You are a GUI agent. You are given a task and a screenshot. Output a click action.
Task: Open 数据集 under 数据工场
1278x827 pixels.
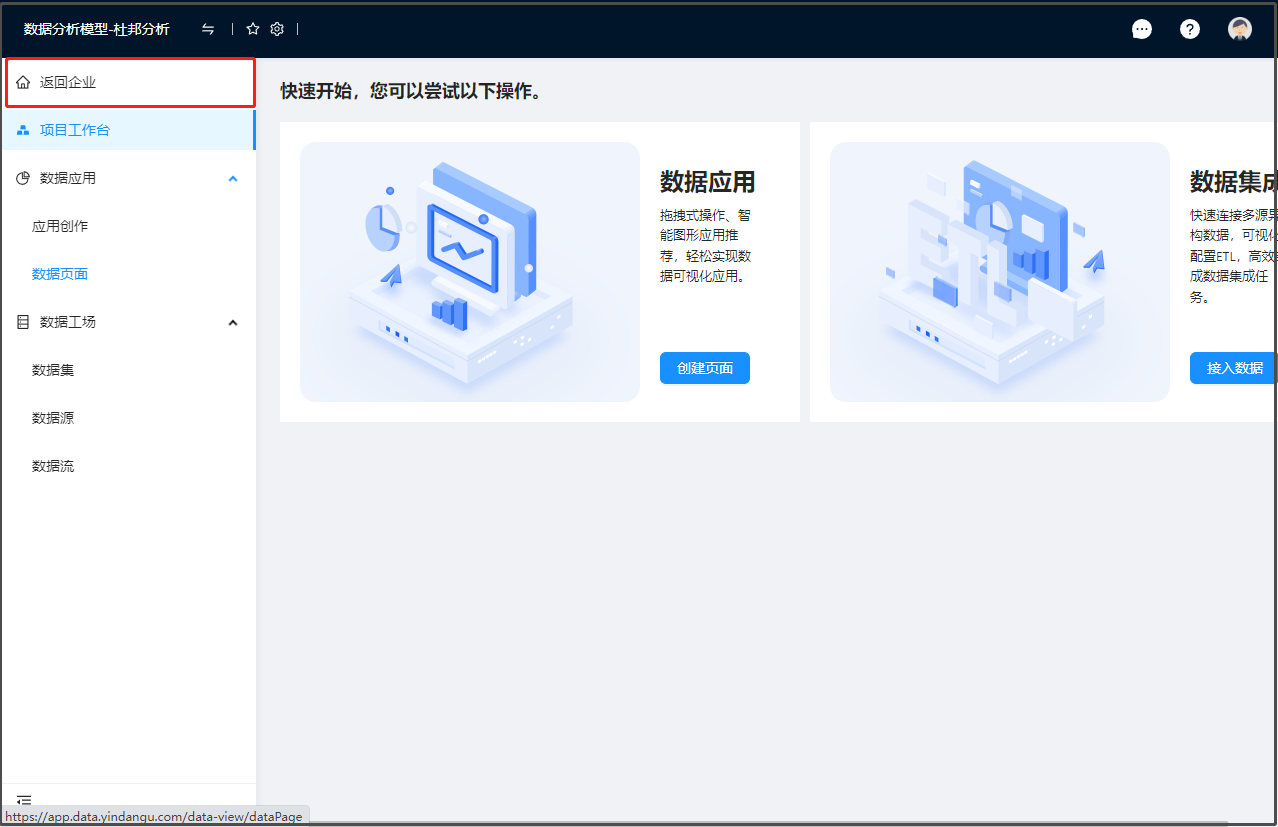point(53,370)
